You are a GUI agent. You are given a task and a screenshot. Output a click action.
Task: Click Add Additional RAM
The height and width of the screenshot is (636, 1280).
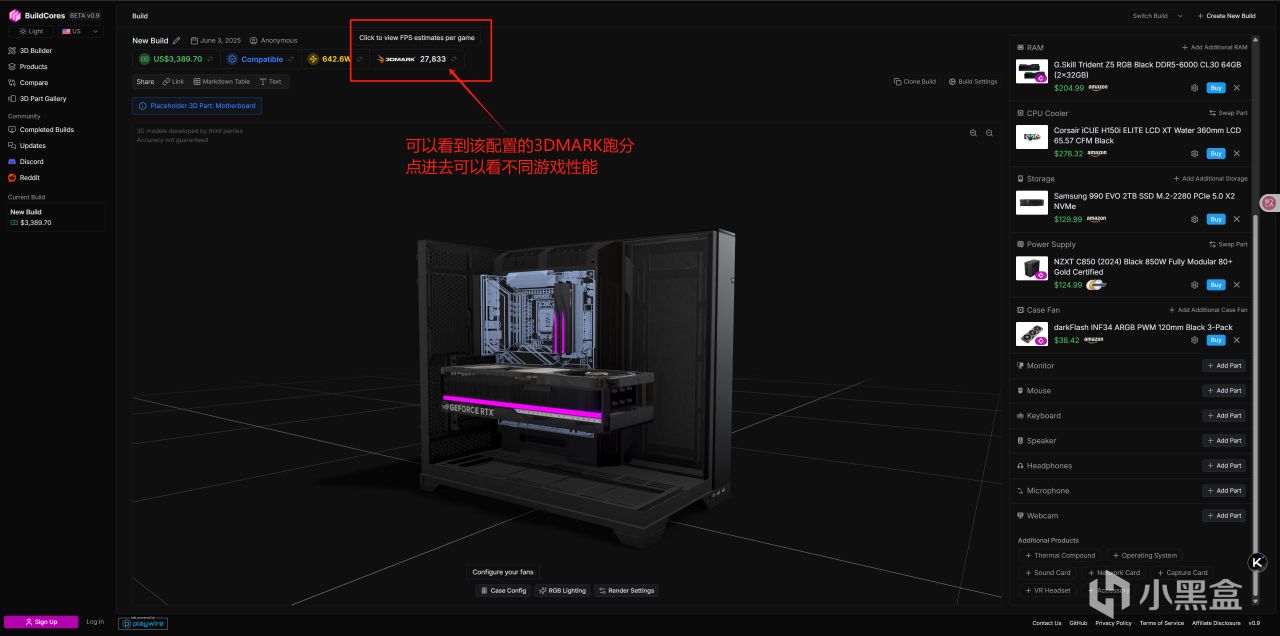click(x=1214, y=48)
